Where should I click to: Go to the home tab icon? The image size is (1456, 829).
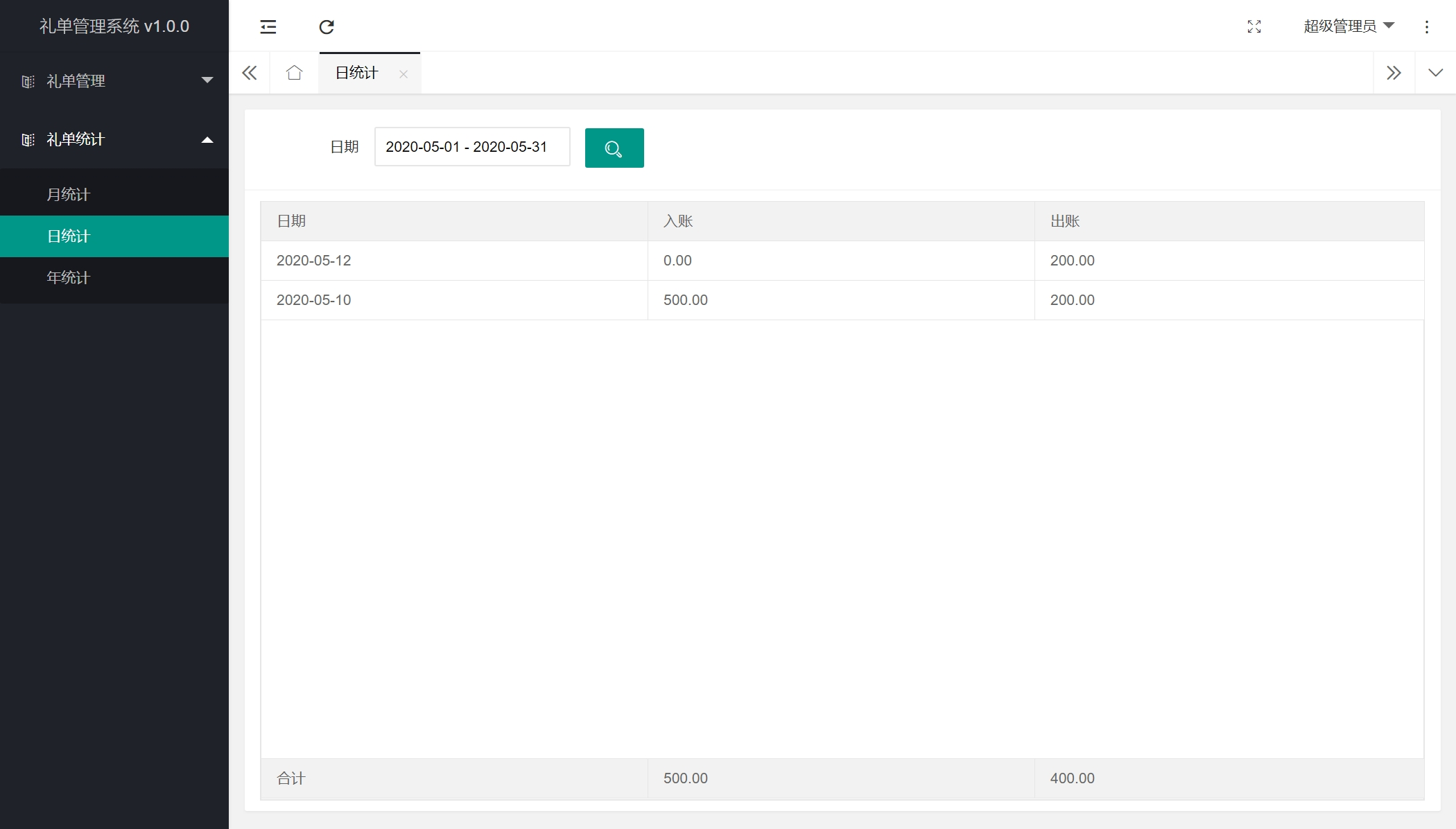pos(294,73)
